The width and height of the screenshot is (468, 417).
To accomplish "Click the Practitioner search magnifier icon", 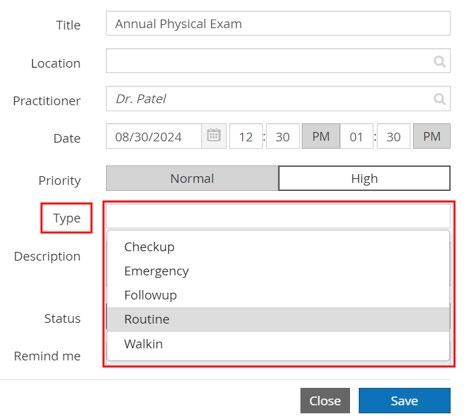I will (439, 99).
